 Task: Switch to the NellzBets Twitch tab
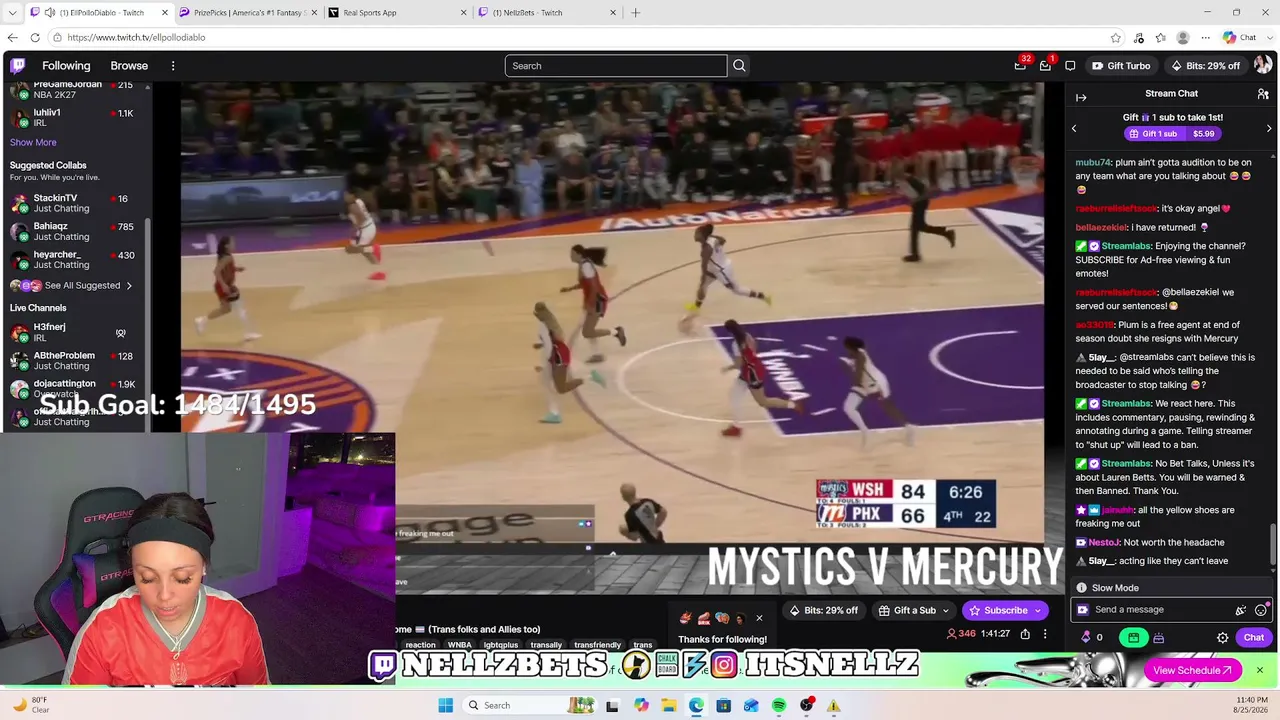point(547,13)
